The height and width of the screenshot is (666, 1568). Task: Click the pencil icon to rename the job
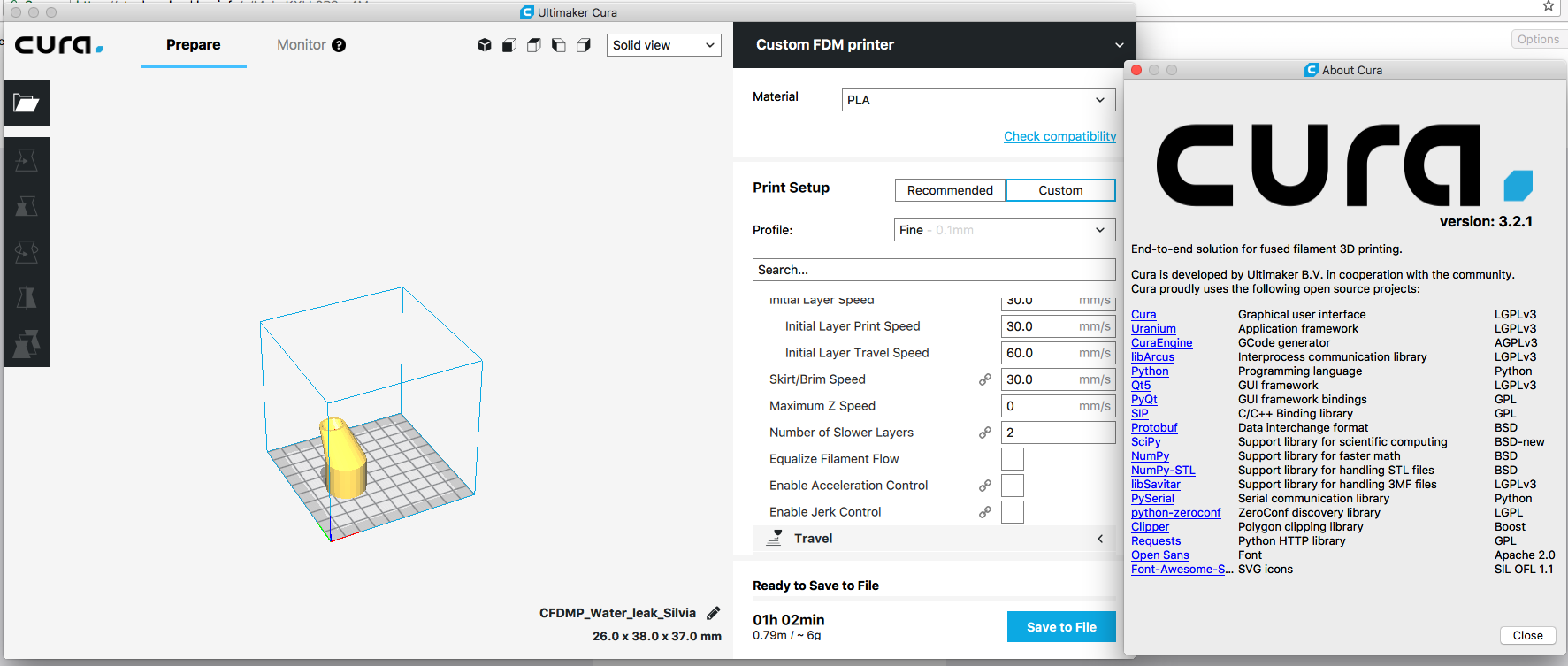[x=714, y=613]
